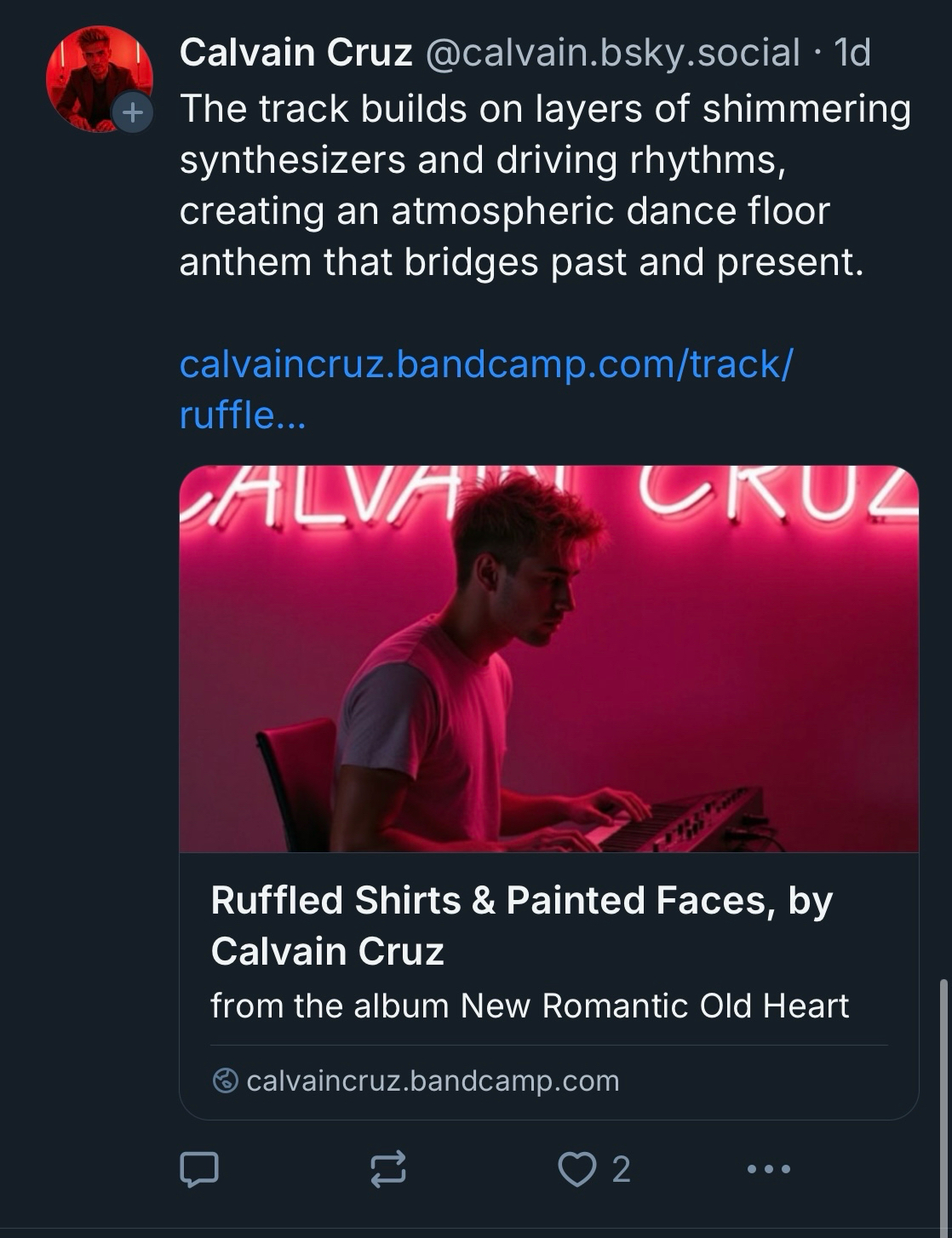Click the post text about shimmering synthesizers

point(545,186)
